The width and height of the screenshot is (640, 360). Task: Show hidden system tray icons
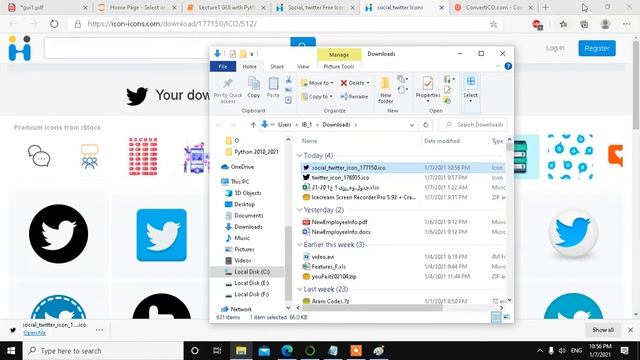[x=540, y=351]
